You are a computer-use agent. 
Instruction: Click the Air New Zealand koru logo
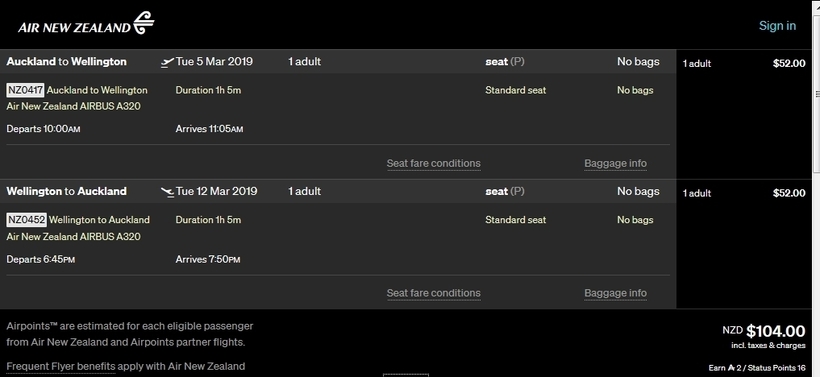pos(143,23)
